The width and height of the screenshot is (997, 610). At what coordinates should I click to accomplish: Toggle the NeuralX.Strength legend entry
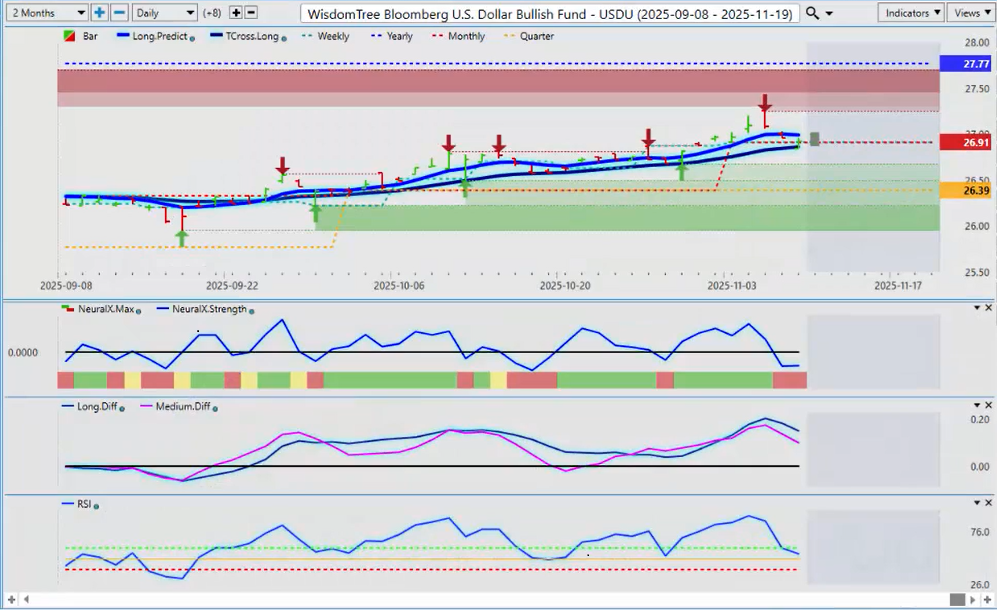coord(209,309)
